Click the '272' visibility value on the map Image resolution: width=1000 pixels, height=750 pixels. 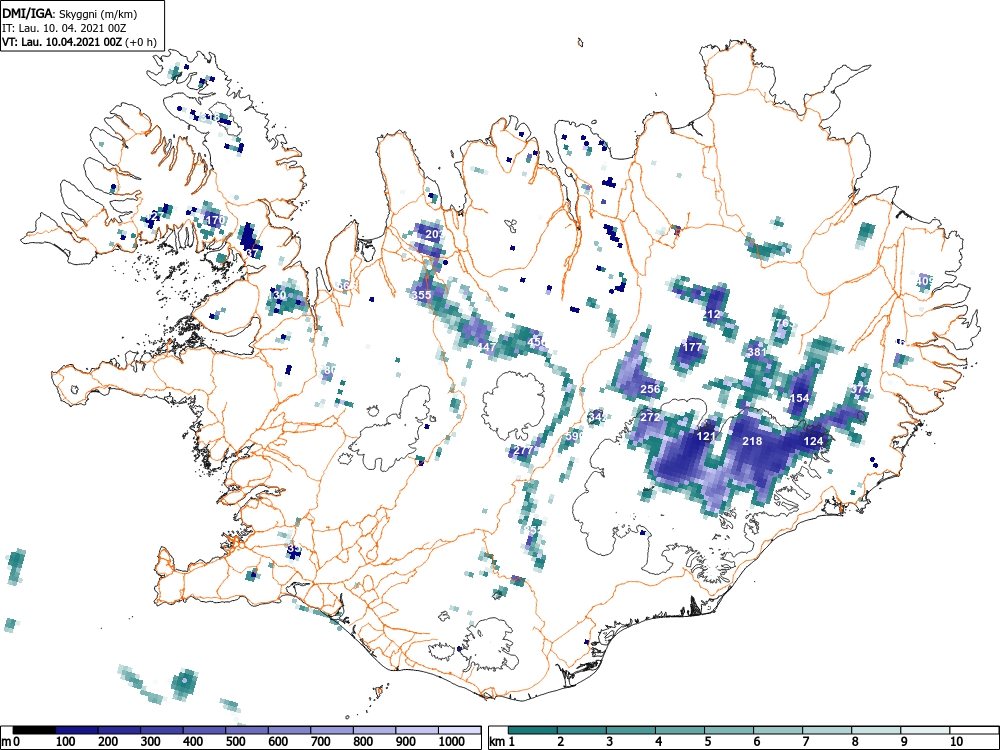[650, 417]
